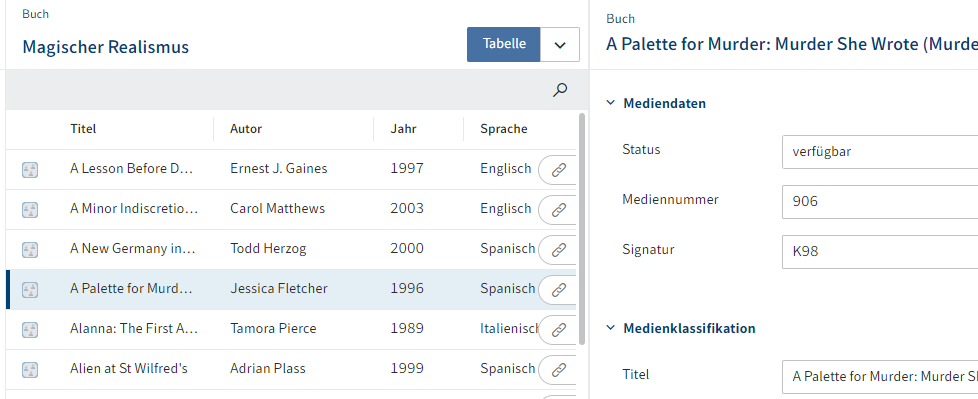Click link icon in A Minor Indiscretio… row
Viewport: 978px width, 399px height.
point(558,209)
